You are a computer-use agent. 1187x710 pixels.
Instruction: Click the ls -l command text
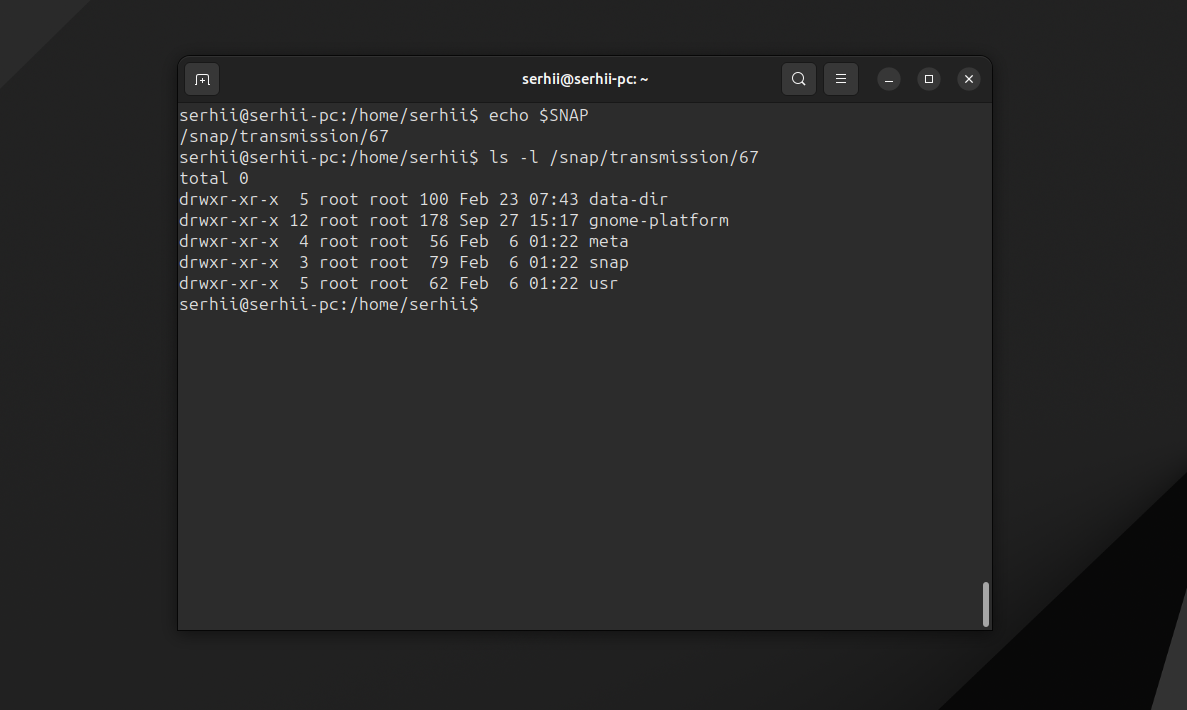click(623, 158)
